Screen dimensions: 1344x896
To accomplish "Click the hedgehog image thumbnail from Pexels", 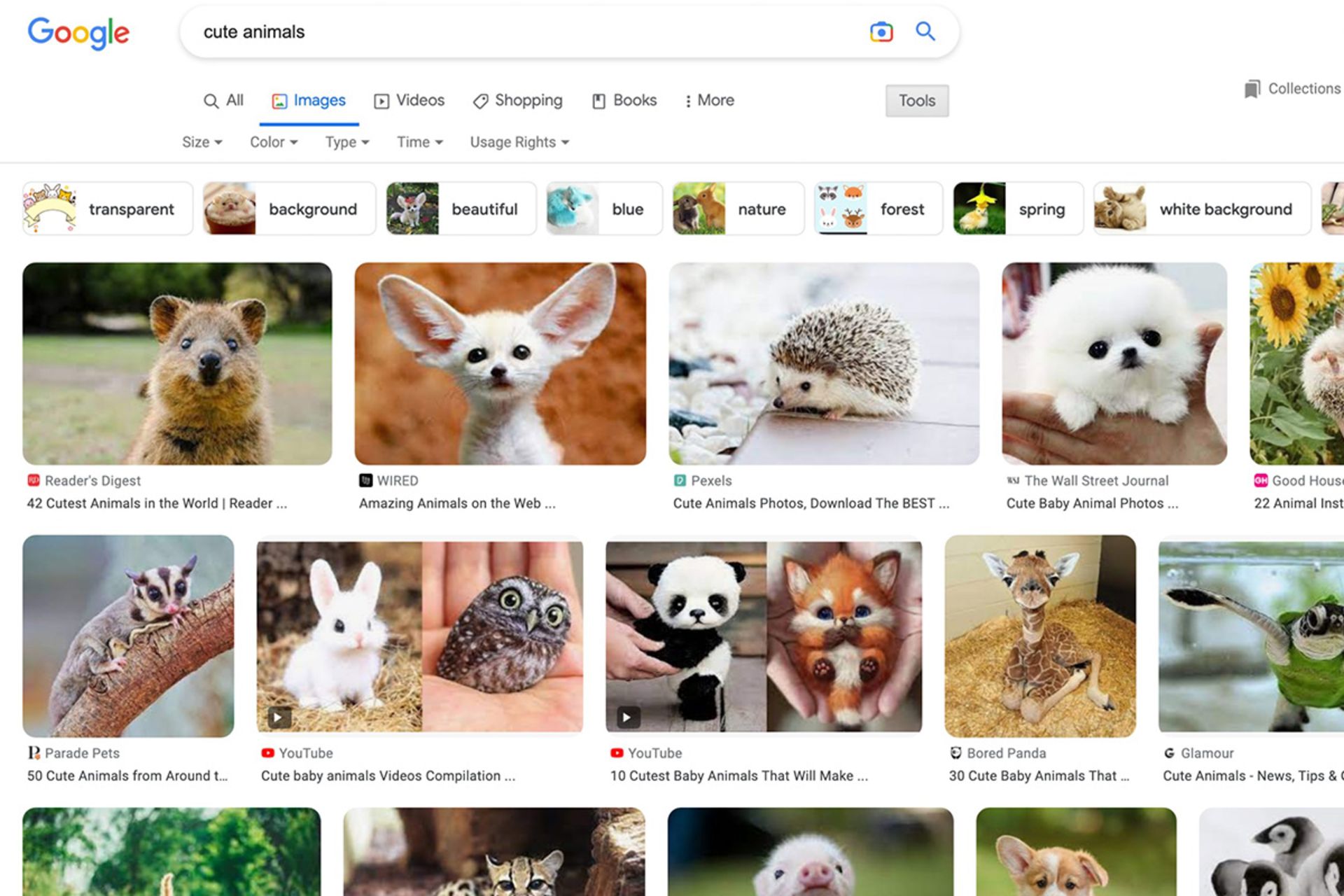I will [x=824, y=363].
